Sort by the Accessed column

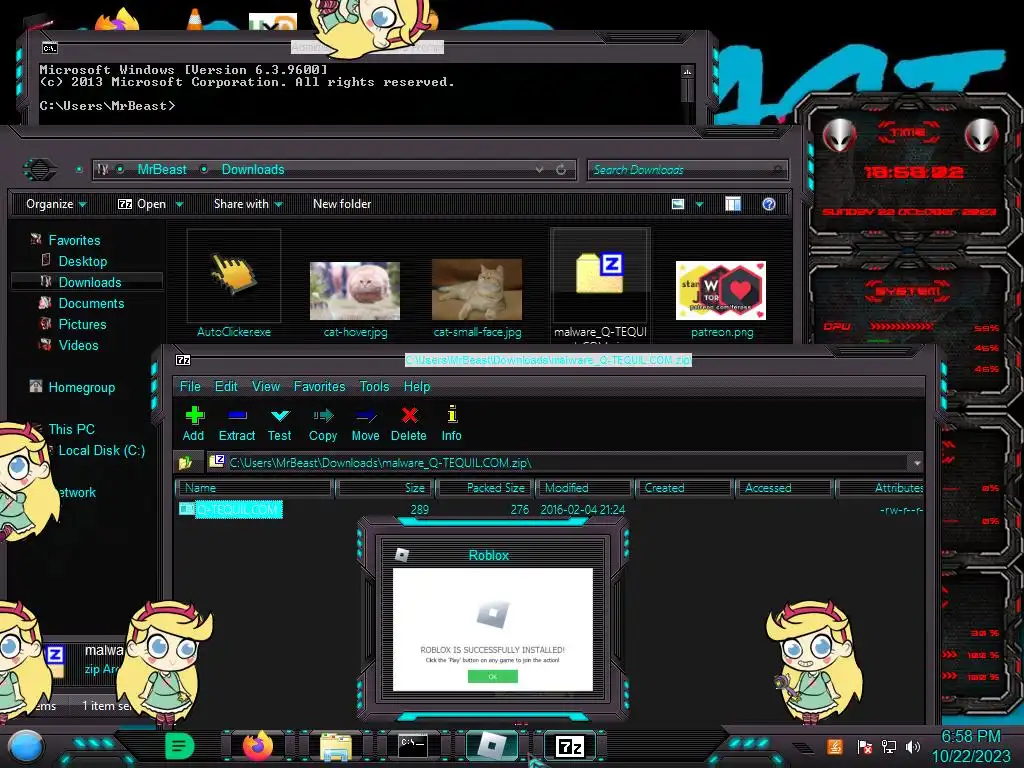(x=784, y=488)
